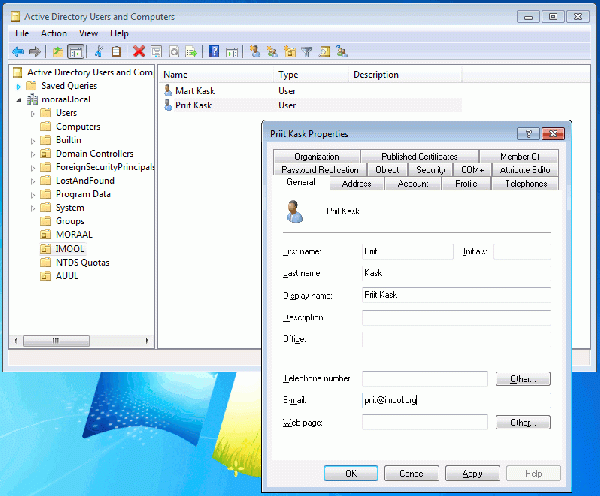This screenshot has width=600, height=496.
Task: Toggle the Show/Hide Console Tree toolbar icon
Action: pos(75,52)
